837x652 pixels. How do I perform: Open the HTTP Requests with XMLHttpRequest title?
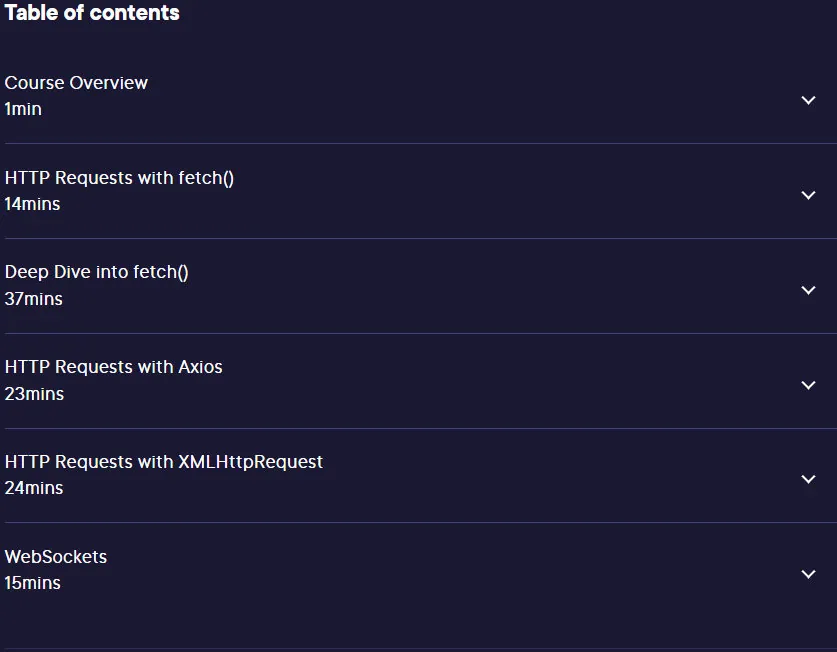pyautogui.click(x=164, y=462)
